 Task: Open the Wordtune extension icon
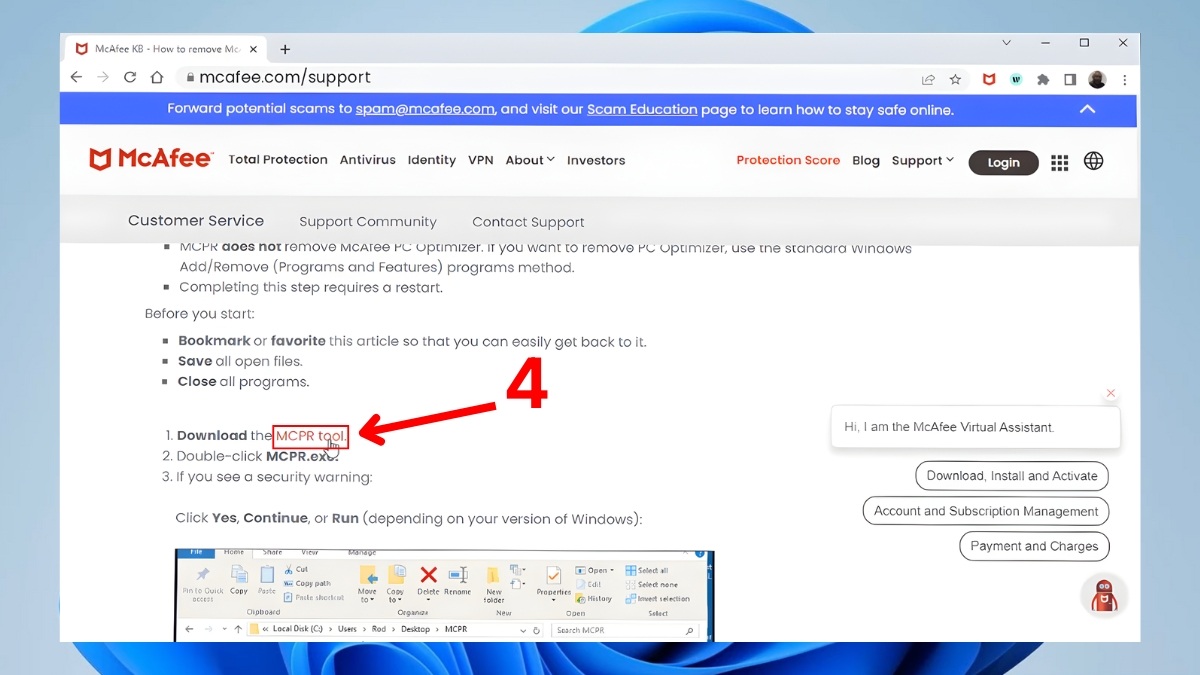[x=1016, y=78]
